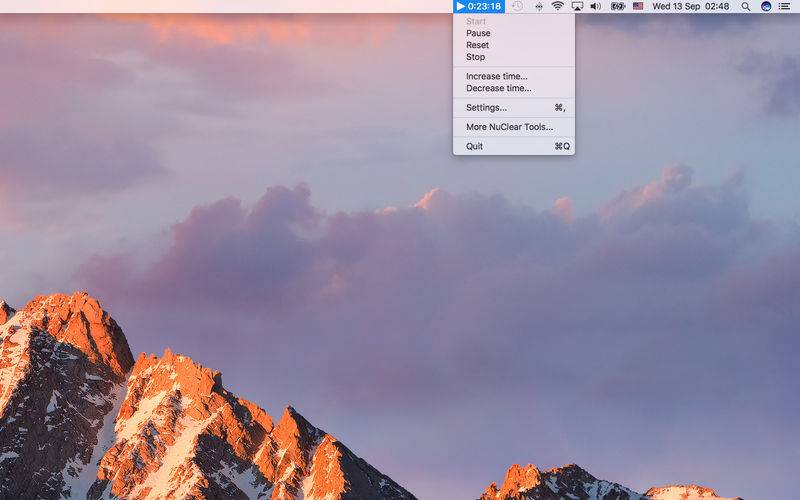
Task: Select Decrease time... menu entry
Action: click(499, 88)
